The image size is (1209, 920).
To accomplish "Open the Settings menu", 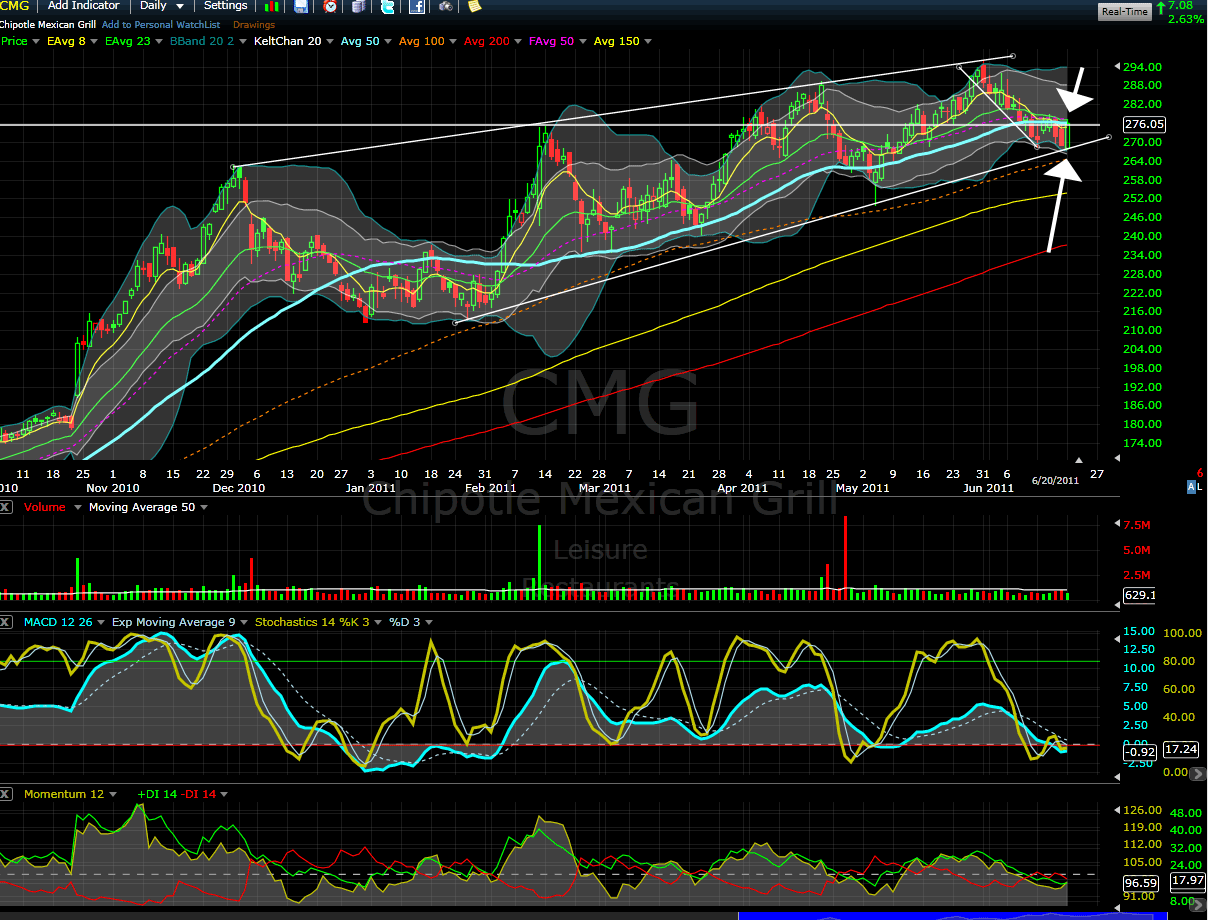I will [225, 6].
